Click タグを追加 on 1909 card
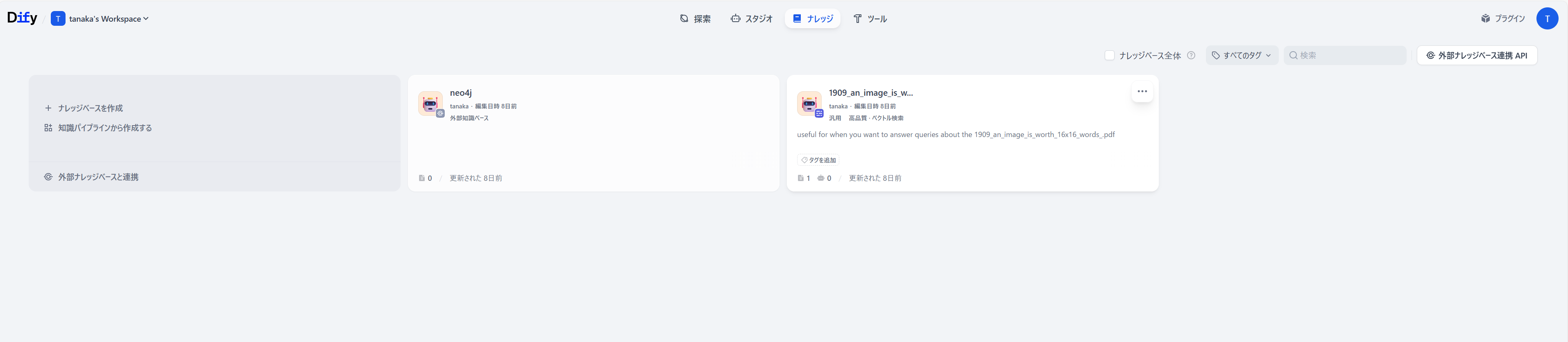The image size is (1568, 342). pyautogui.click(x=818, y=160)
